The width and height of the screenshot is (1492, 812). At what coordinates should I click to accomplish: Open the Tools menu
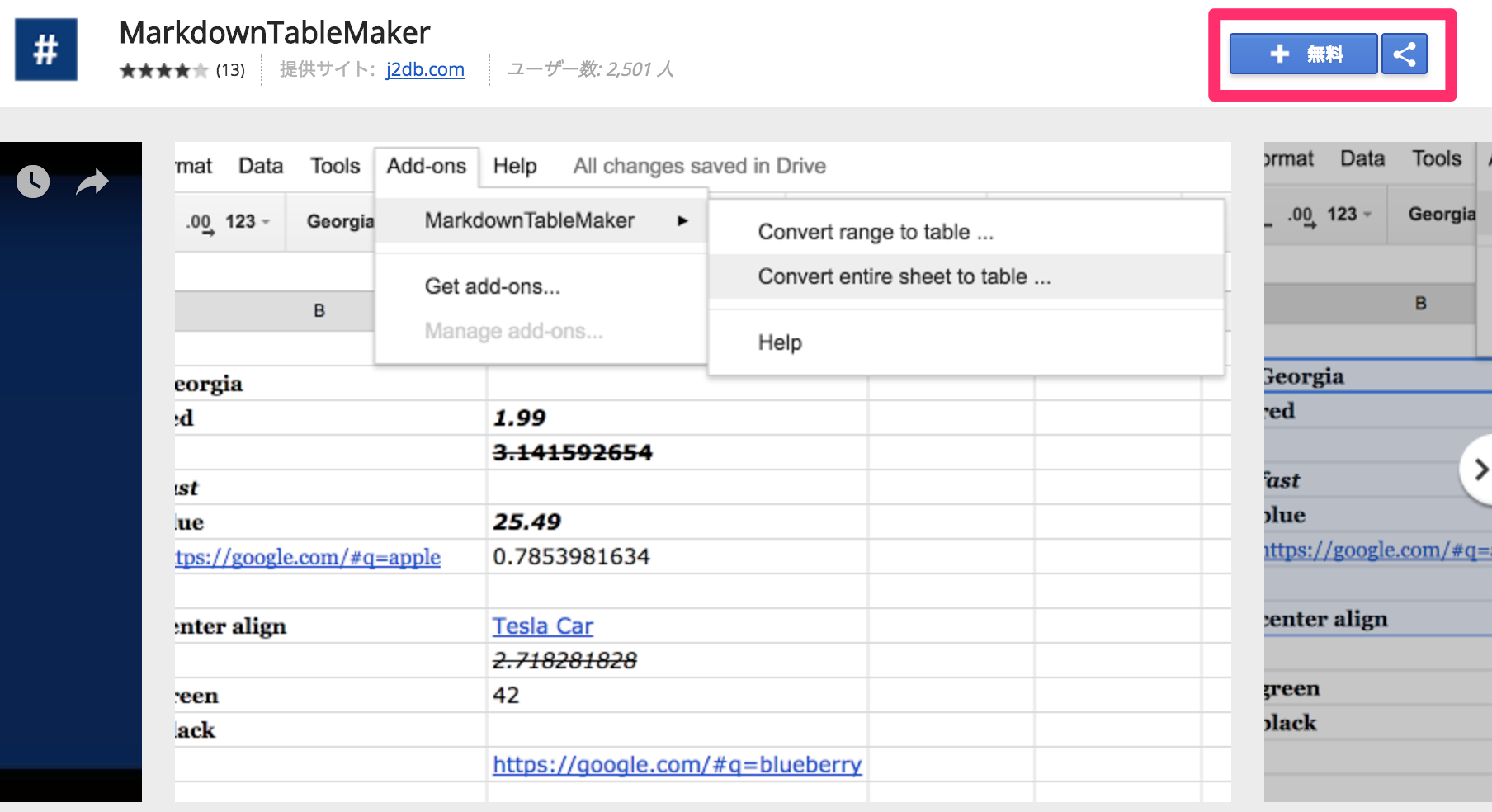coord(334,165)
